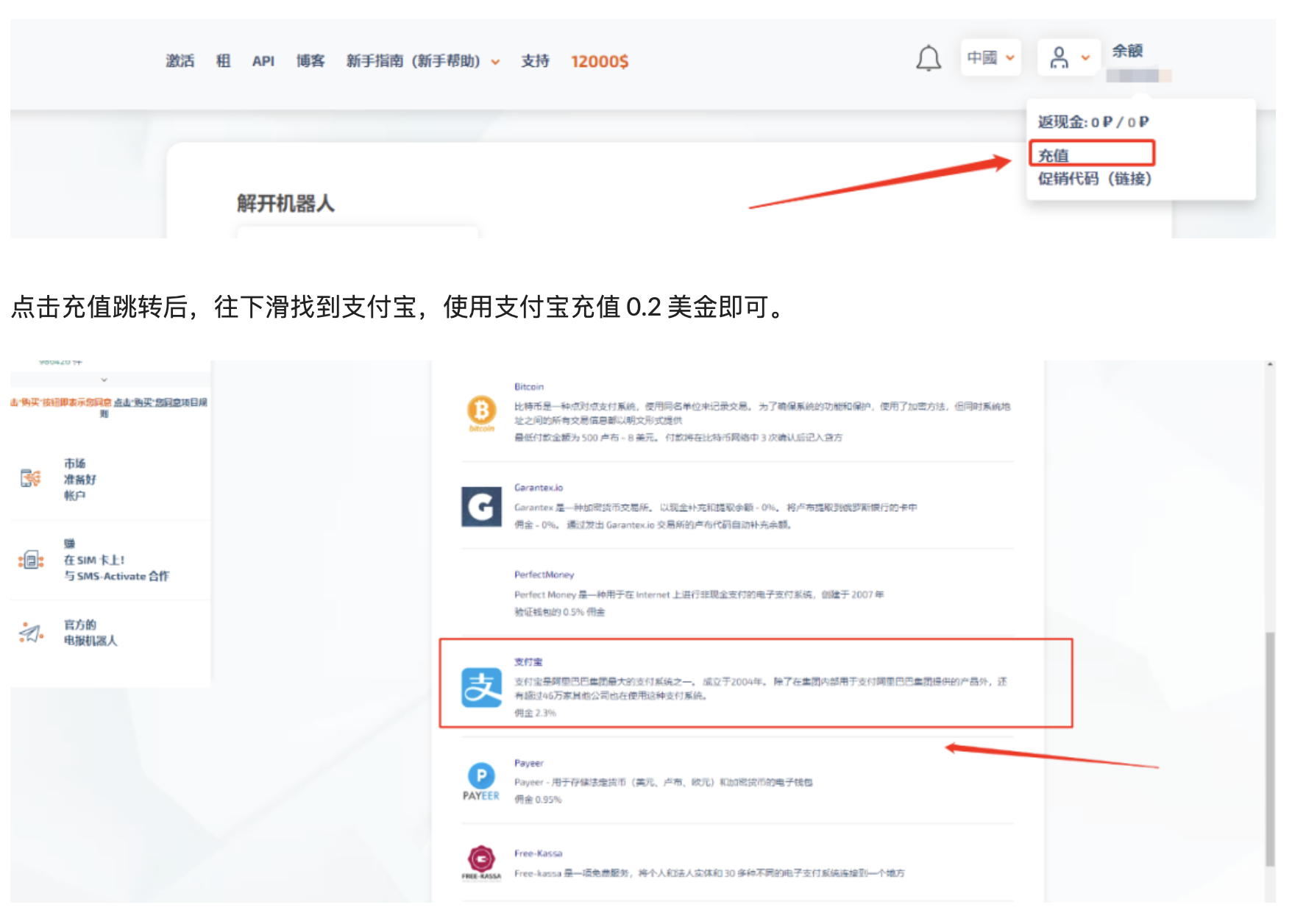This screenshot has height=924, width=1292.
Task: Open the 激活 menu item
Action: point(180,61)
